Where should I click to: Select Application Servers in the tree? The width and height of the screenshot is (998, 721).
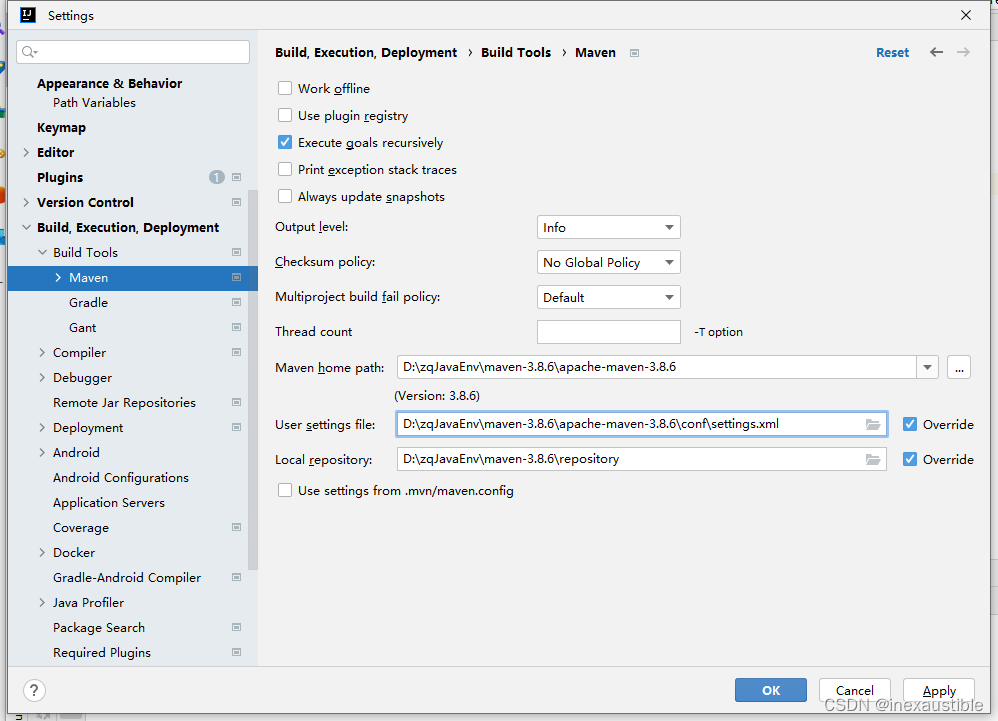tap(109, 503)
